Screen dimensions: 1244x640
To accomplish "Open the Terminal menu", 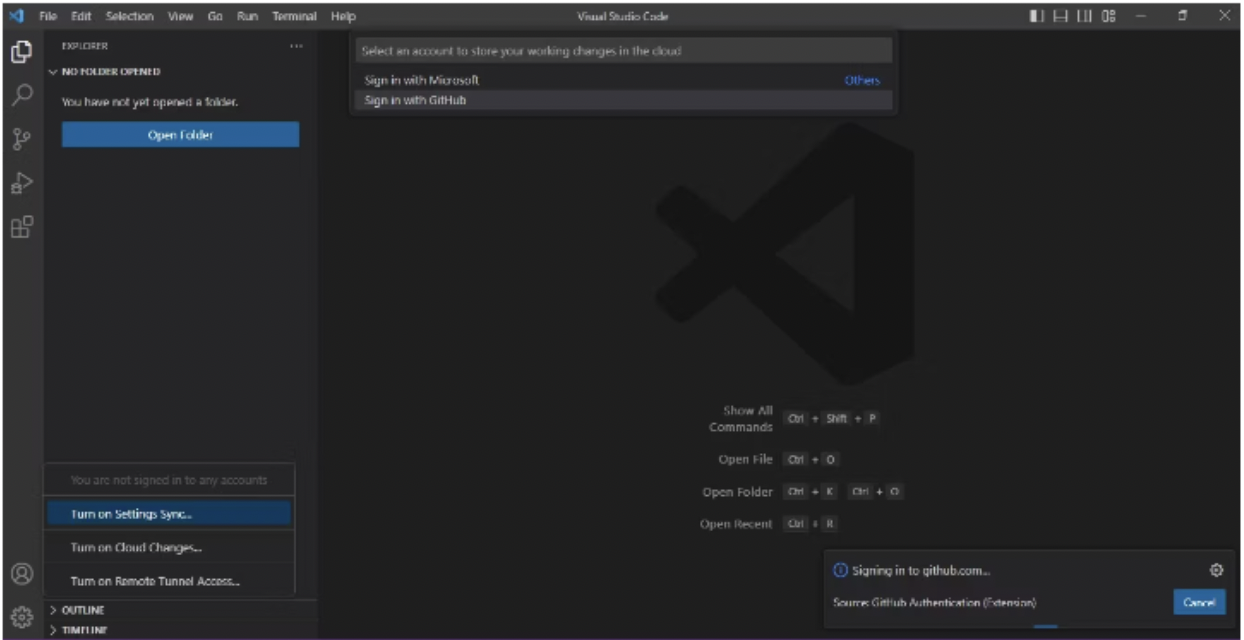I will click(294, 16).
